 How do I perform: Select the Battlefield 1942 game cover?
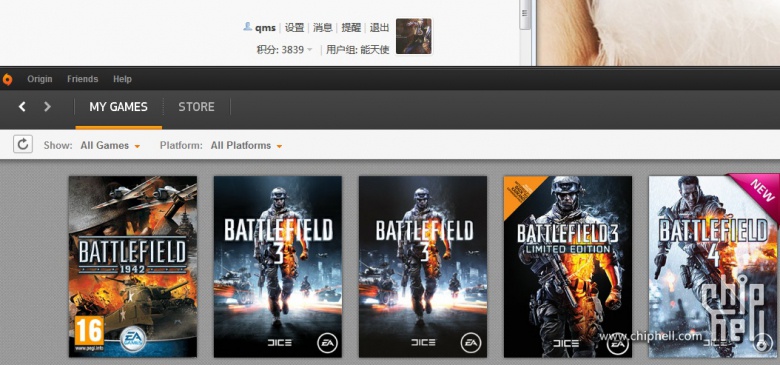(133, 267)
